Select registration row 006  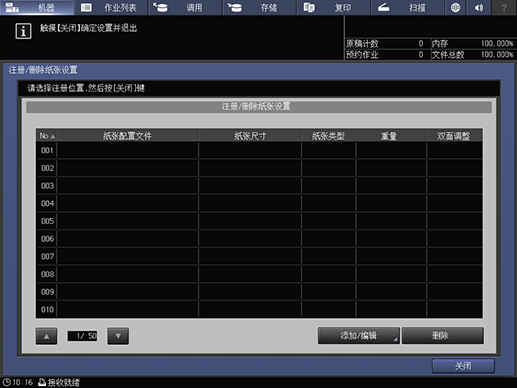pos(259,239)
